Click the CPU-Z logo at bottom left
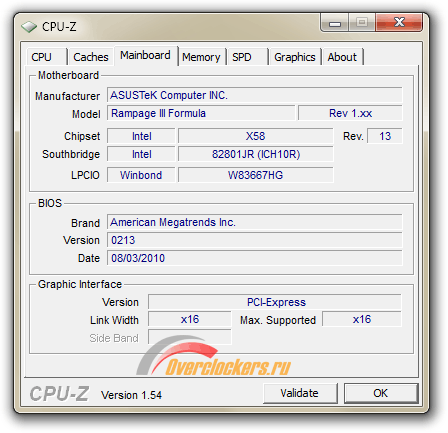 coord(59,394)
